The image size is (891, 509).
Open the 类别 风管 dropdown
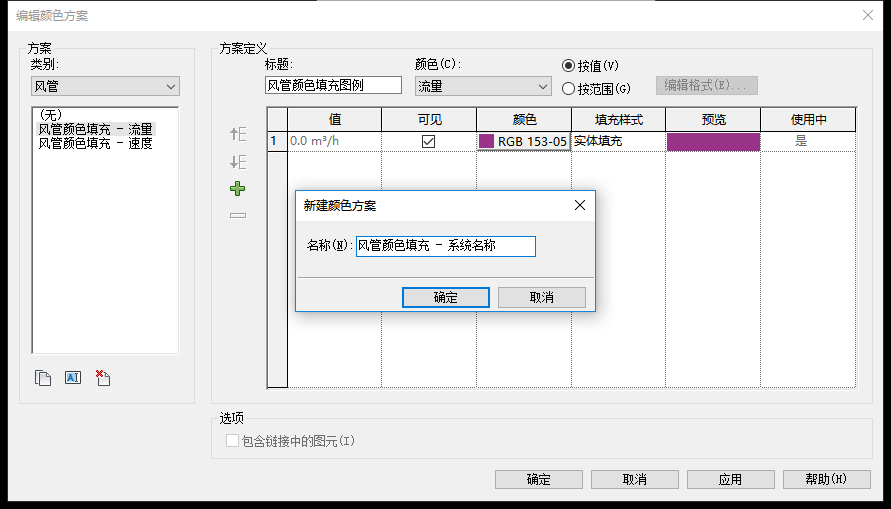[x=106, y=86]
